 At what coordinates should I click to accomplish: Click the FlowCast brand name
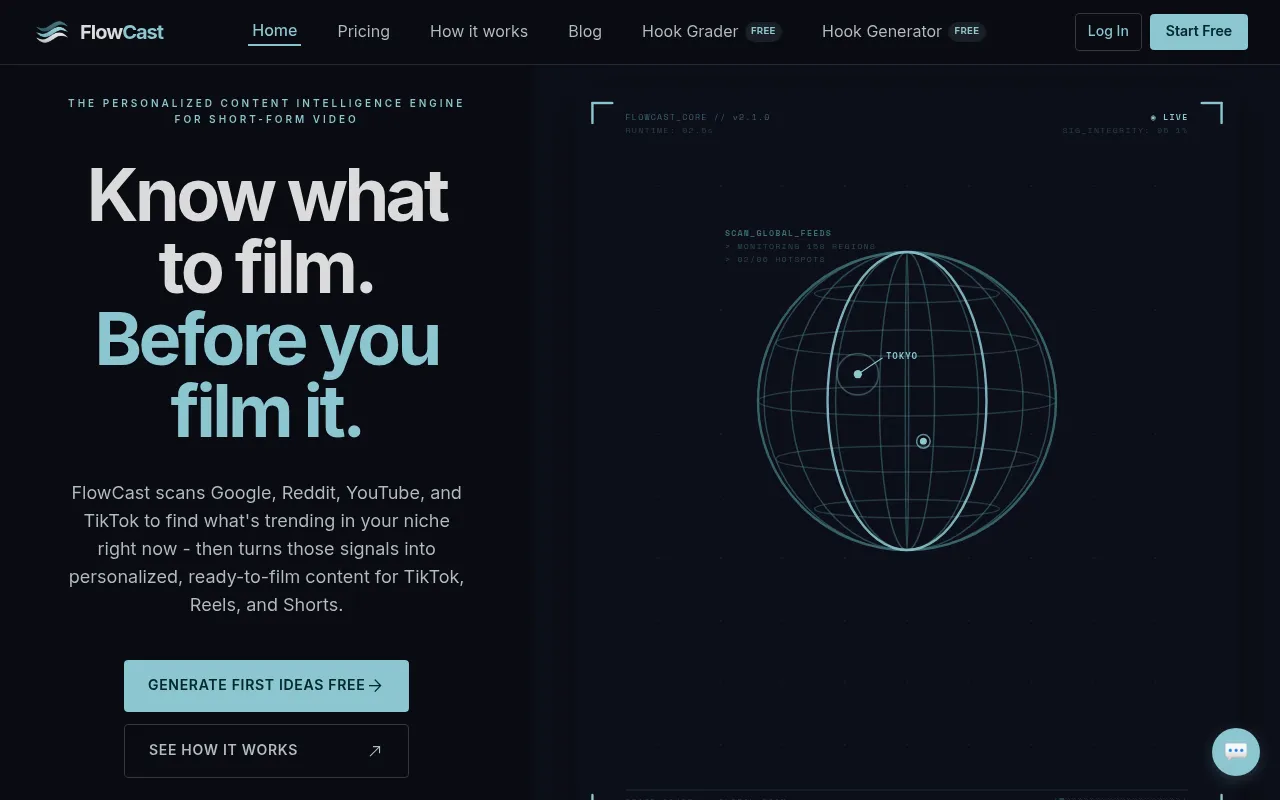click(x=122, y=32)
